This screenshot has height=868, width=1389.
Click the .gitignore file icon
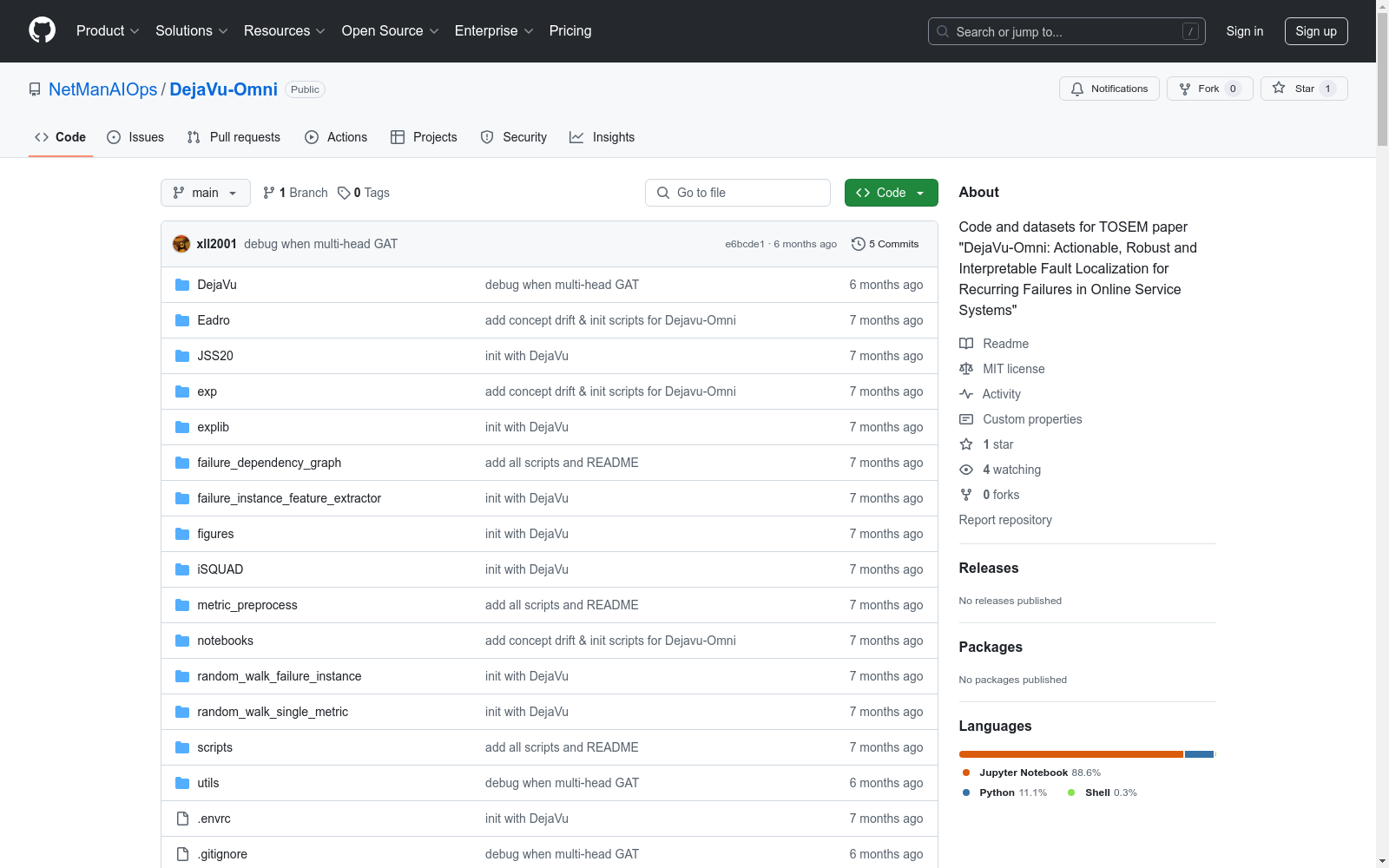pos(182,854)
